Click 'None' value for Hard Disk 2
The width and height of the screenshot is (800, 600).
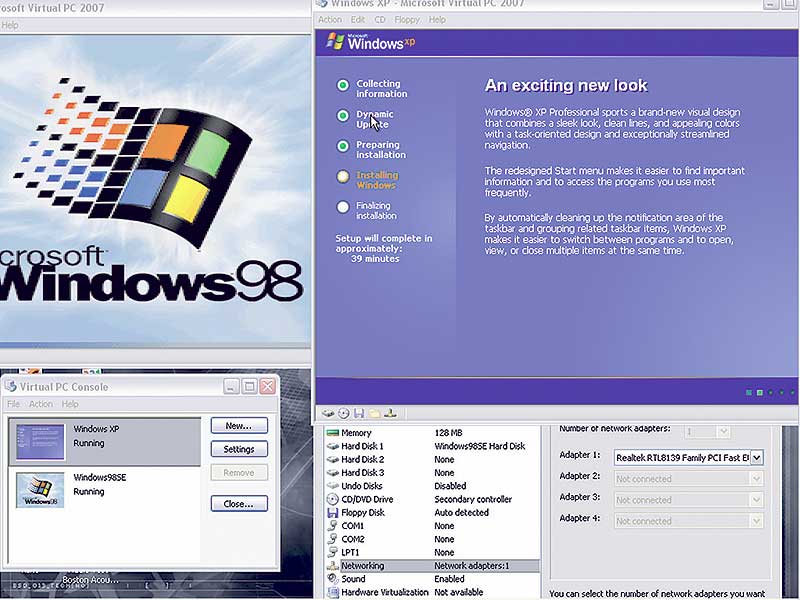click(444, 459)
